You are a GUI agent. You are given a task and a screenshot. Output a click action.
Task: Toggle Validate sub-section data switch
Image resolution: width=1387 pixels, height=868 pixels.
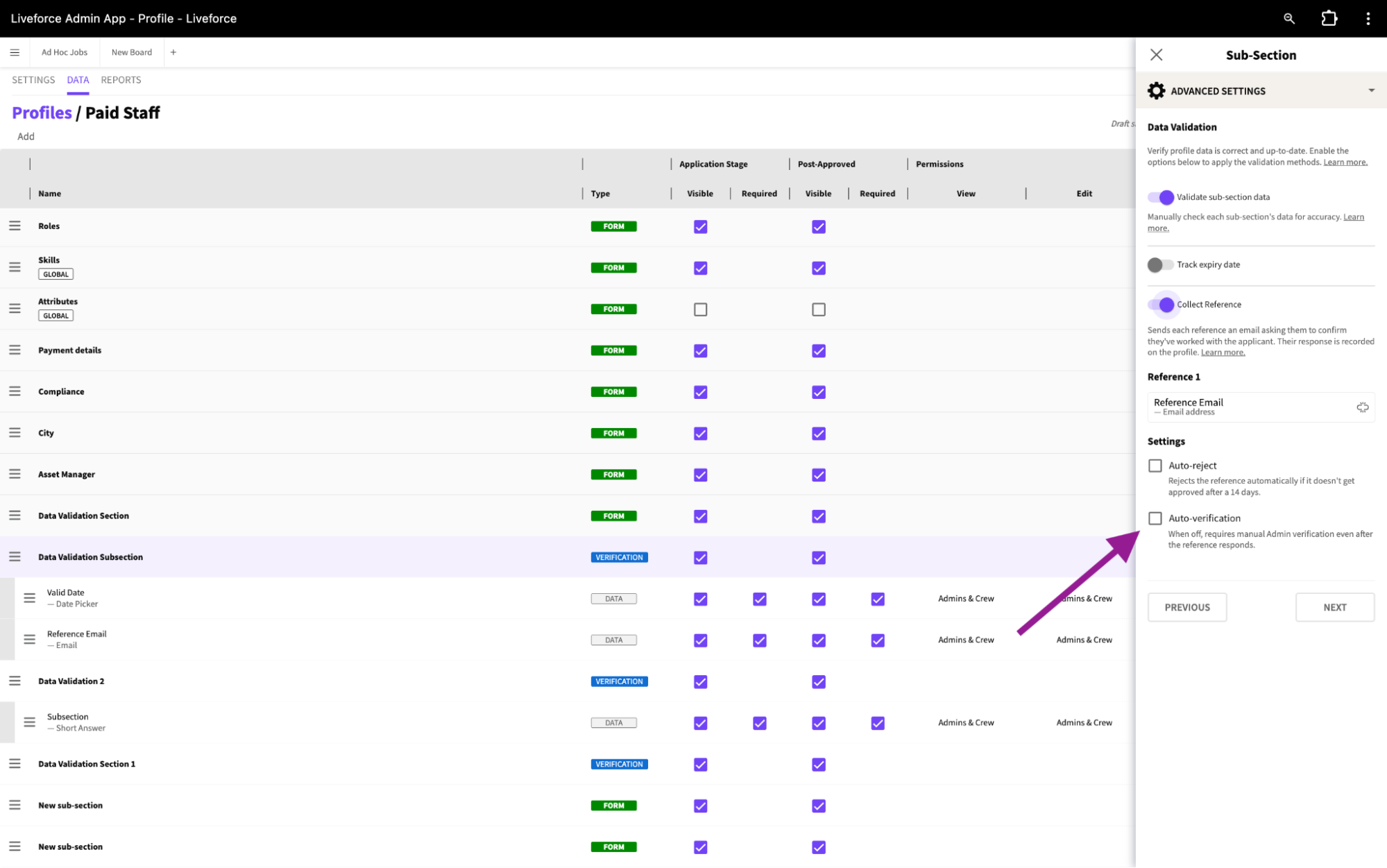coord(1160,197)
